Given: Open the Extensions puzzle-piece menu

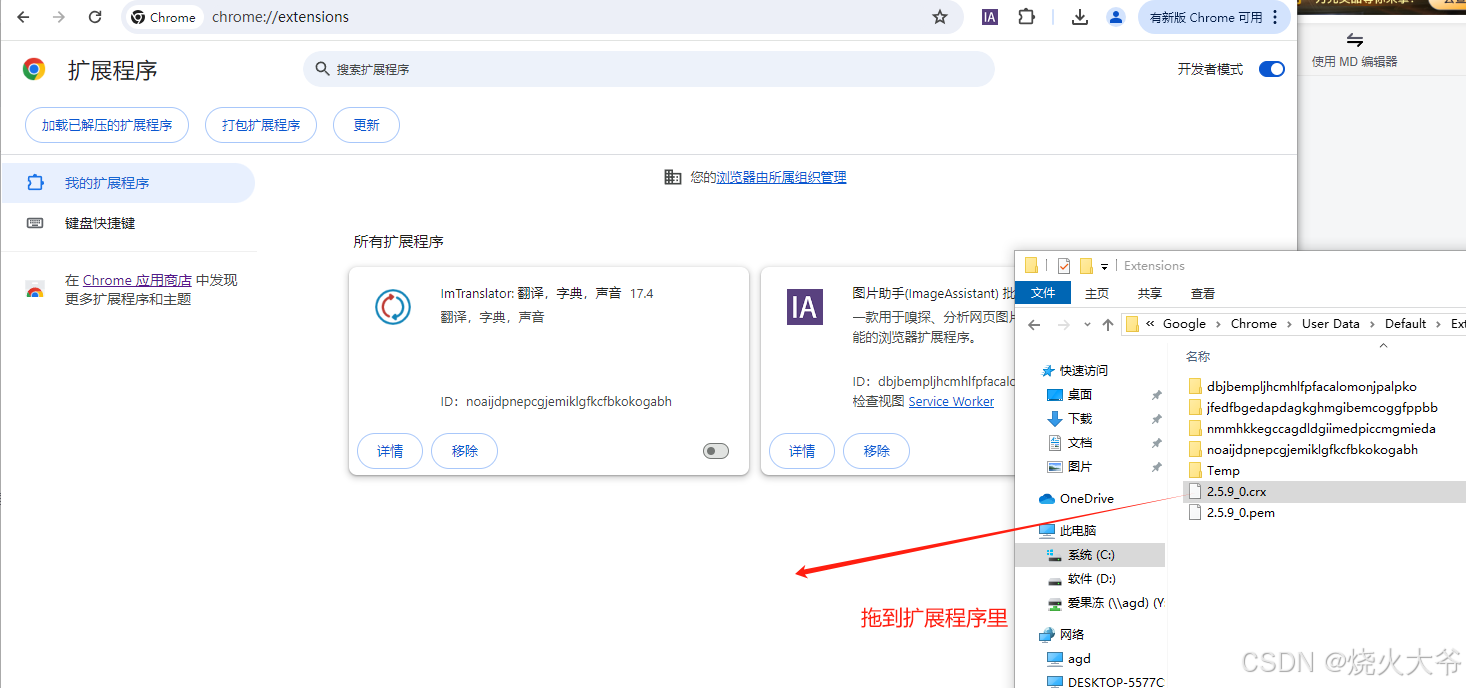Looking at the screenshot, I should pyautogui.click(x=1026, y=17).
